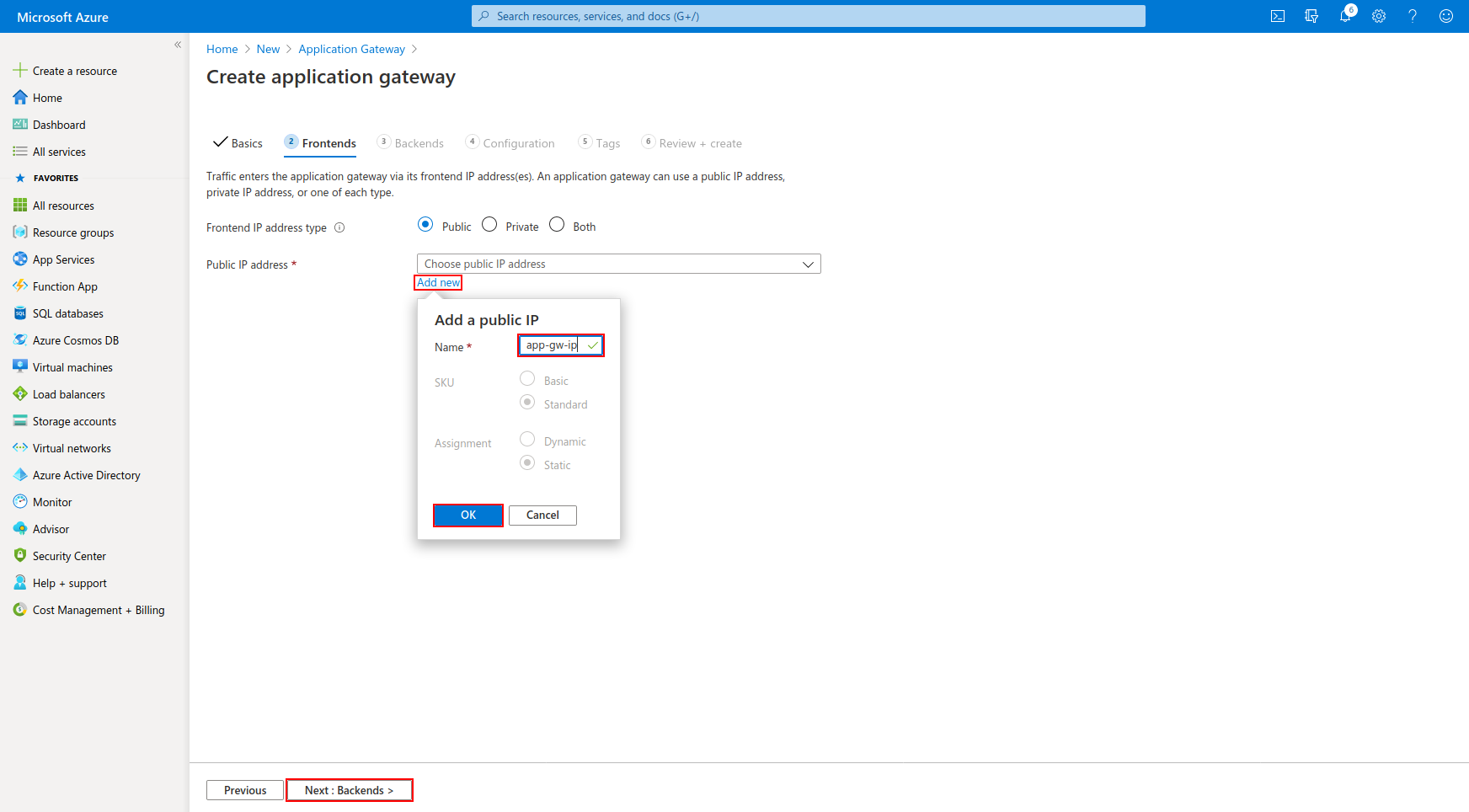Click Microsoft Azure portal title
Viewport: 1469px width, 812px height.
[63, 17]
